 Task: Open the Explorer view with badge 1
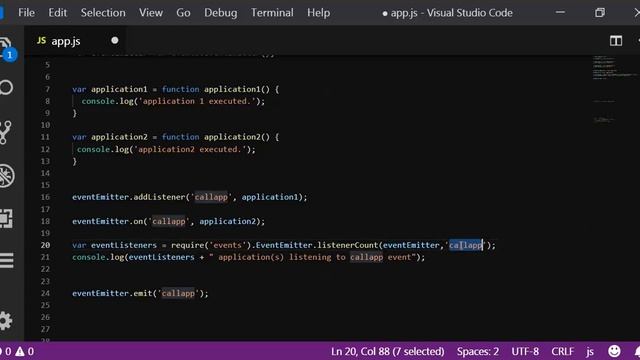click(7, 48)
